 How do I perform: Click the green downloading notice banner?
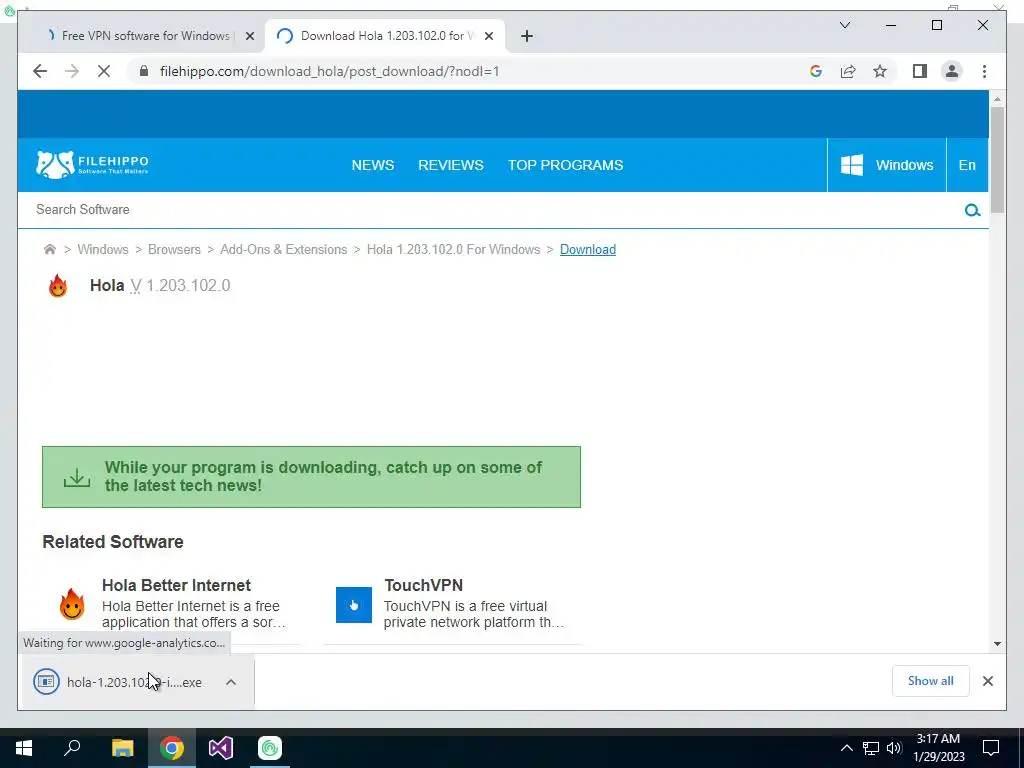pos(311,477)
